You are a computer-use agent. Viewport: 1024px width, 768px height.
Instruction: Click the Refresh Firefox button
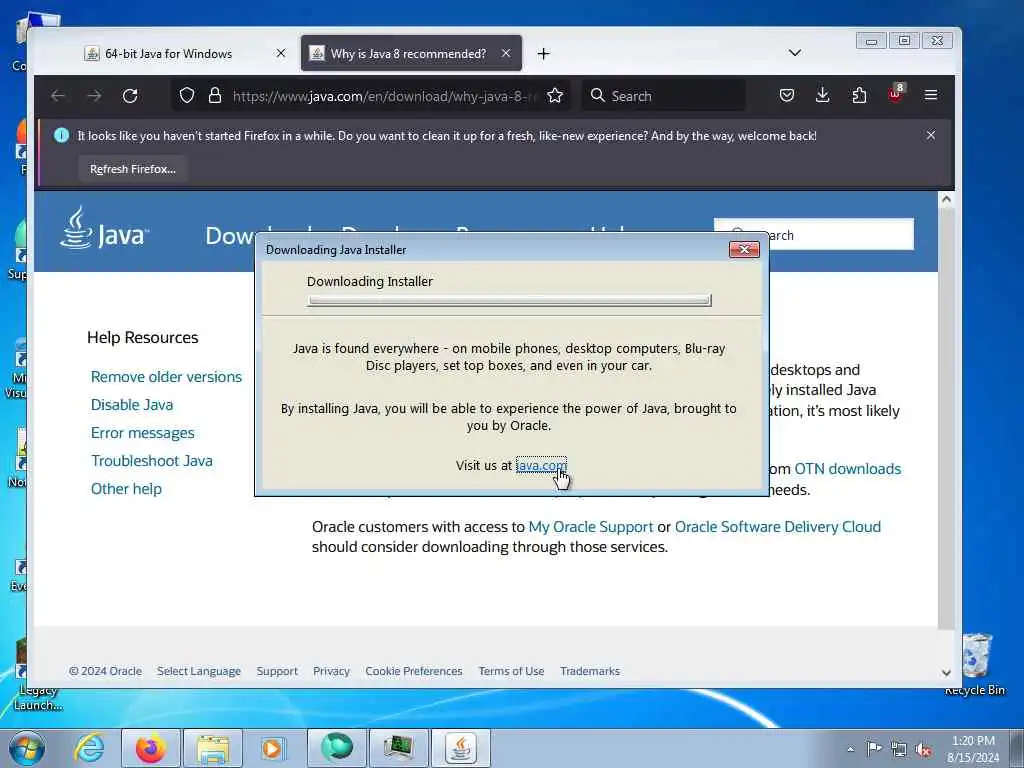pos(133,169)
